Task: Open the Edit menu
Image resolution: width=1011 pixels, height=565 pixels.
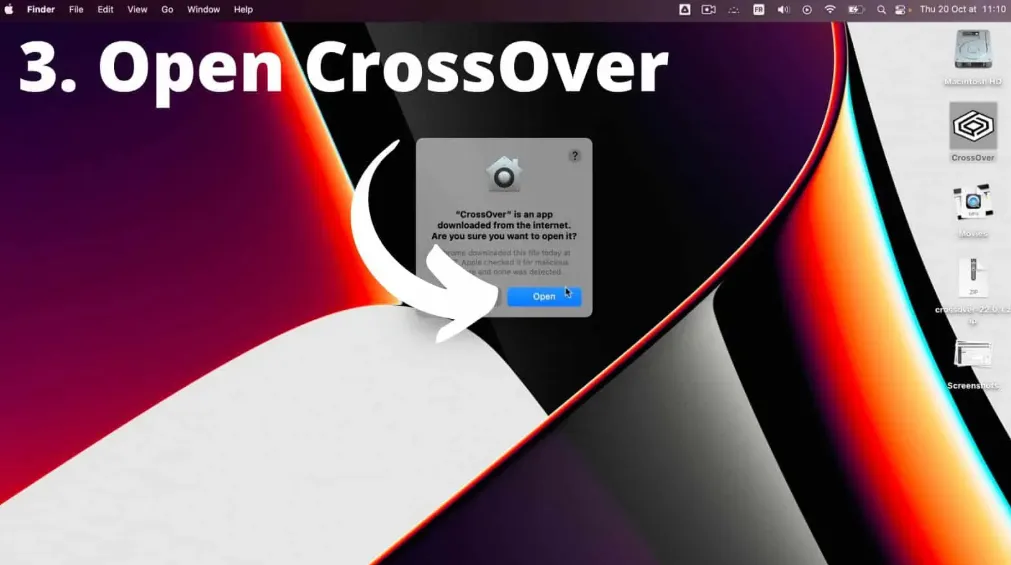Action: (x=105, y=10)
